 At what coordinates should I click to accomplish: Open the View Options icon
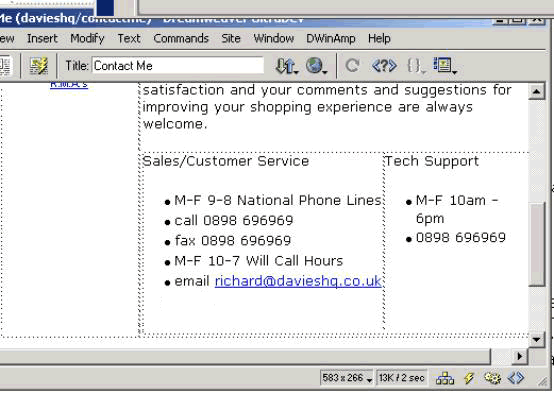[444, 66]
